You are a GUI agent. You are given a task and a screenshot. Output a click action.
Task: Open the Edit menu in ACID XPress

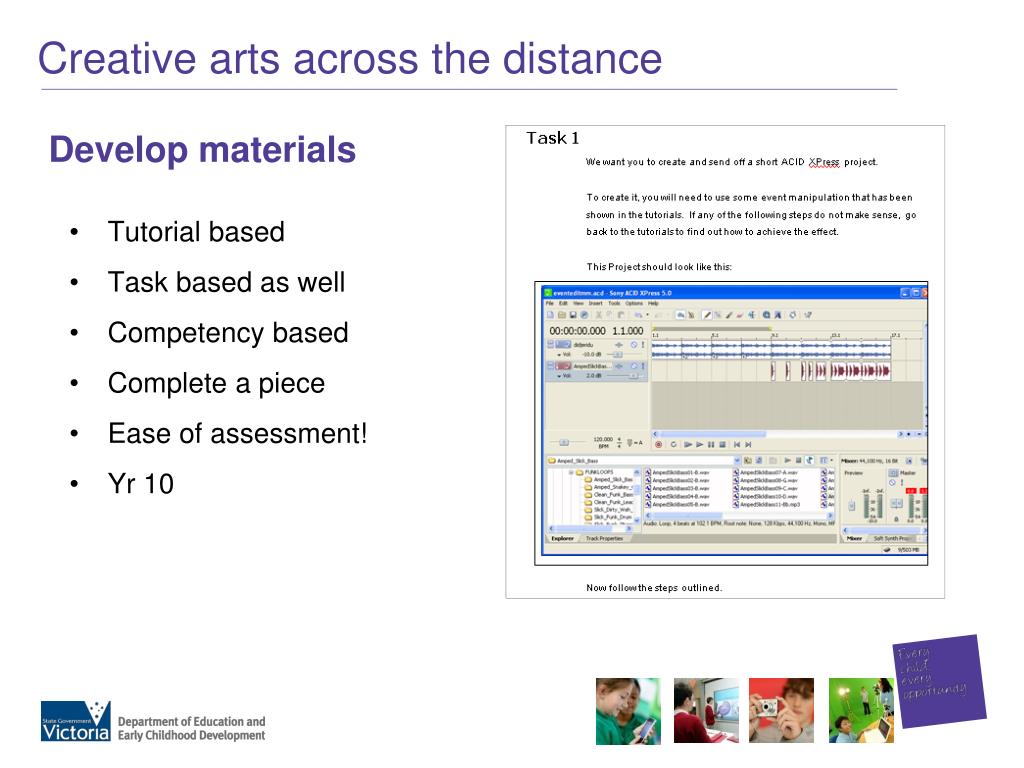[x=563, y=304]
